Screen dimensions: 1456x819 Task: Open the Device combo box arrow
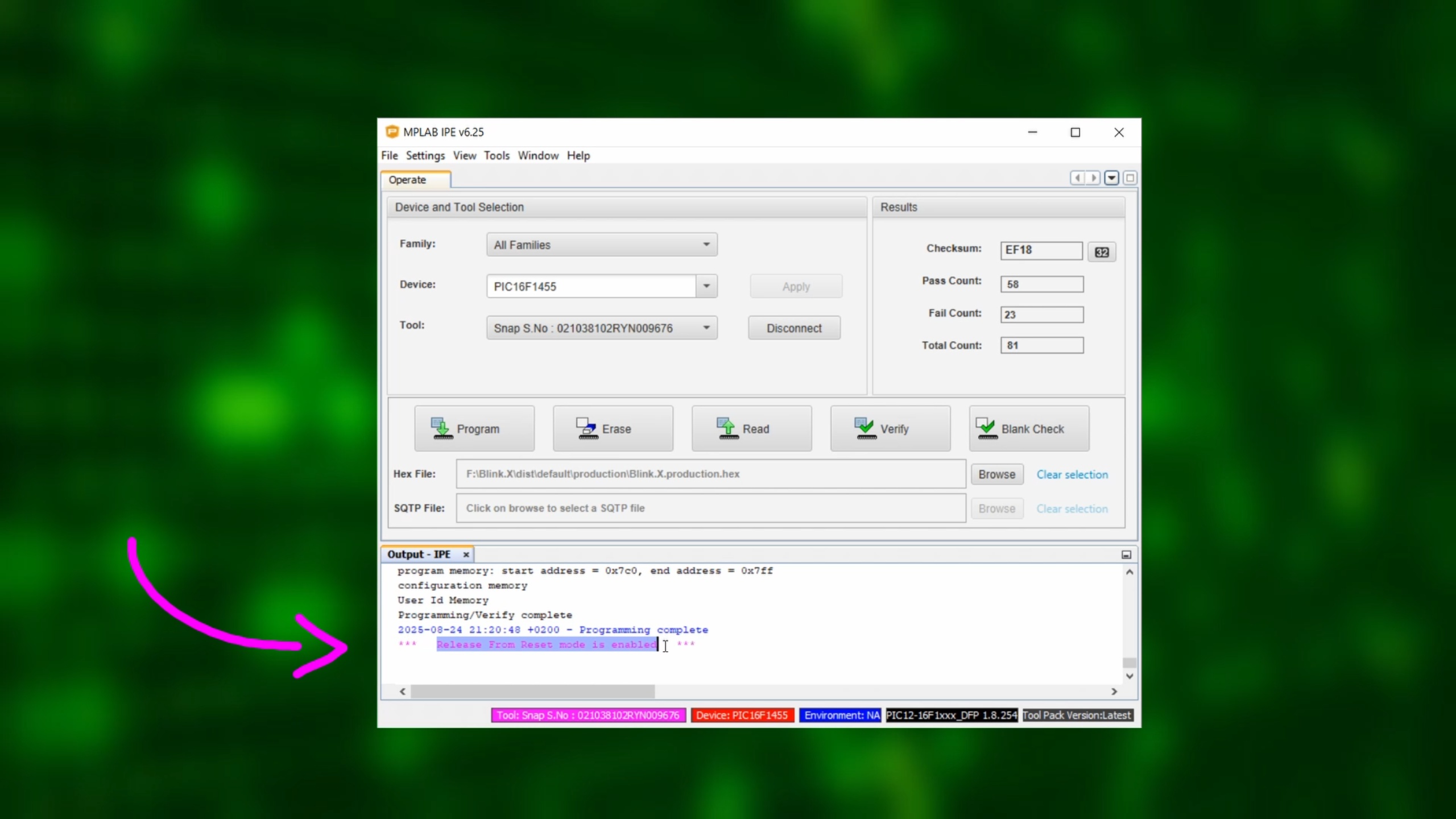[x=706, y=286]
